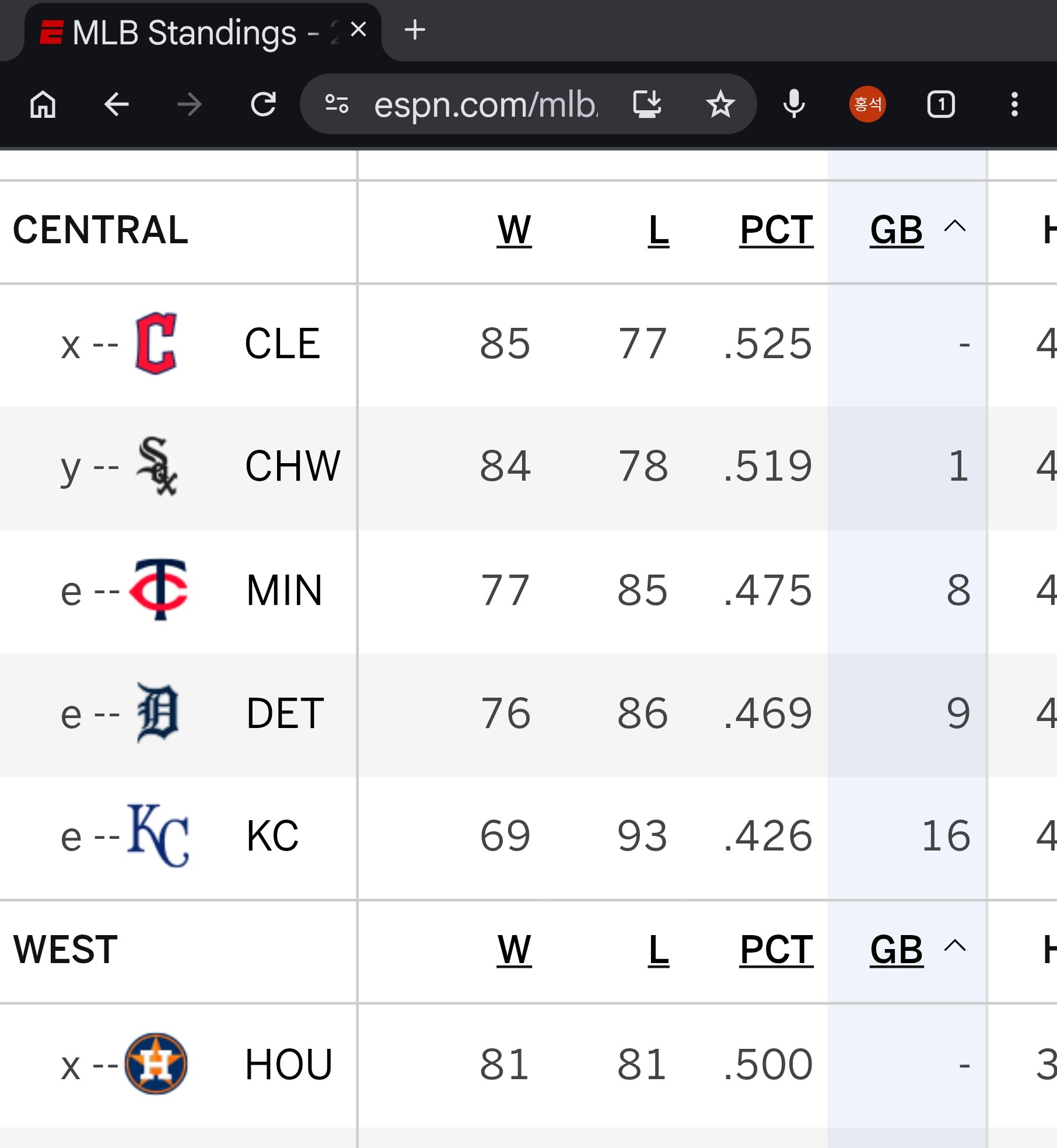This screenshot has width=1057, height=1148.
Task: Open the CHW team link
Action: point(292,467)
